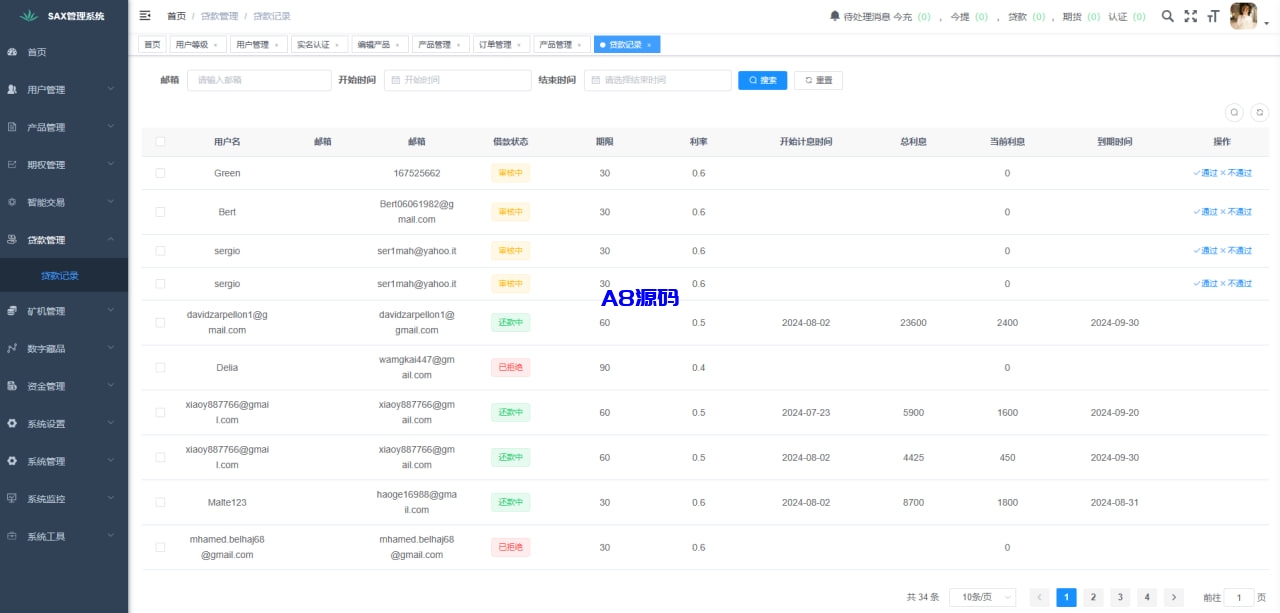
Task: Open the font size icon in header
Action: pyautogui.click(x=1213, y=16)
